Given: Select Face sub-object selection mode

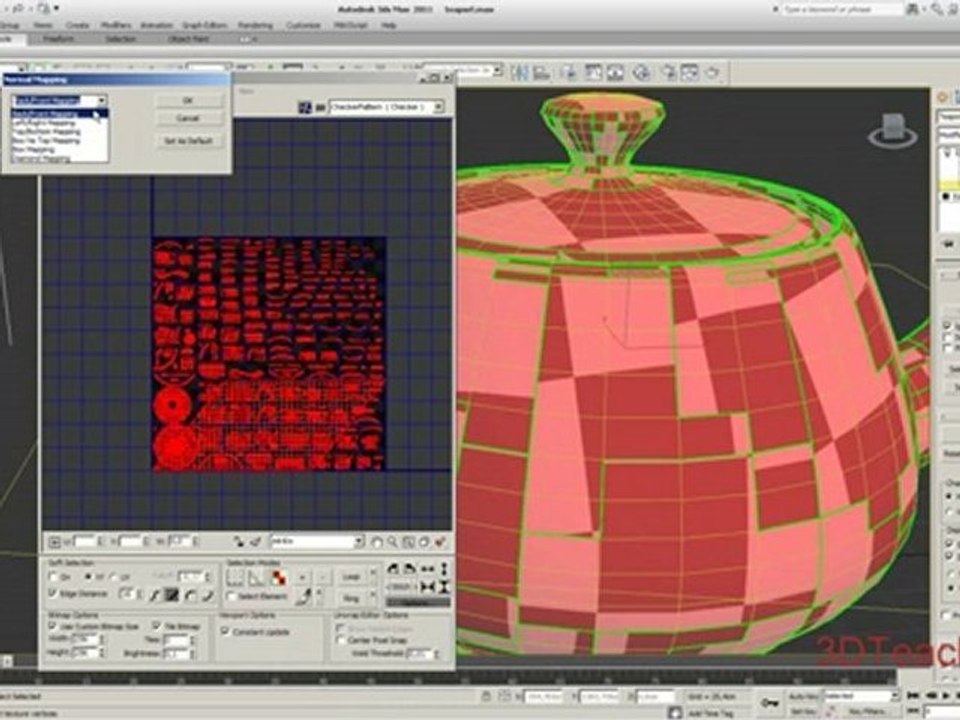Looking at the screenshot, I should (277, 577).
